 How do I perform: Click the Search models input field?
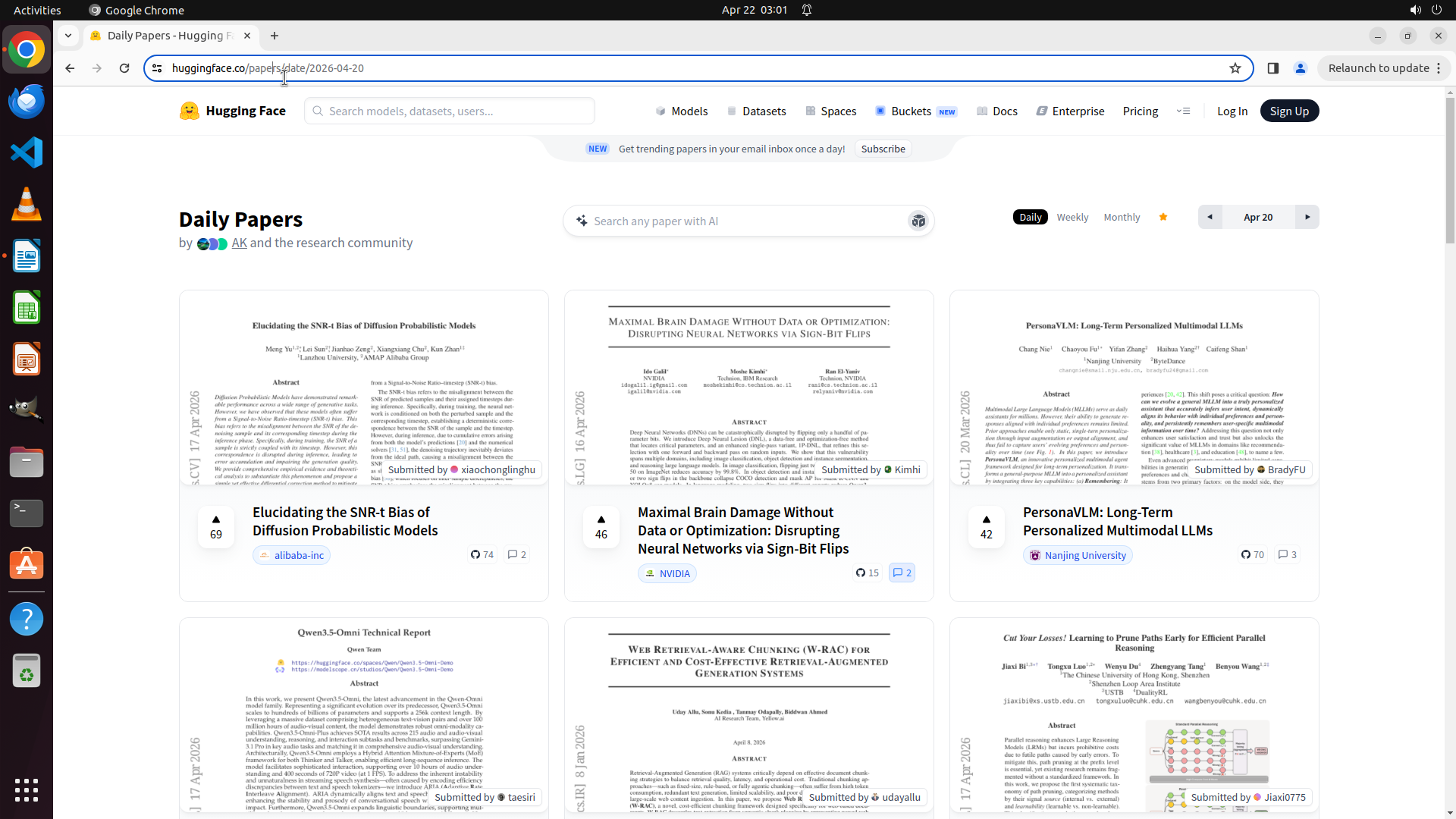pos(450,111)
